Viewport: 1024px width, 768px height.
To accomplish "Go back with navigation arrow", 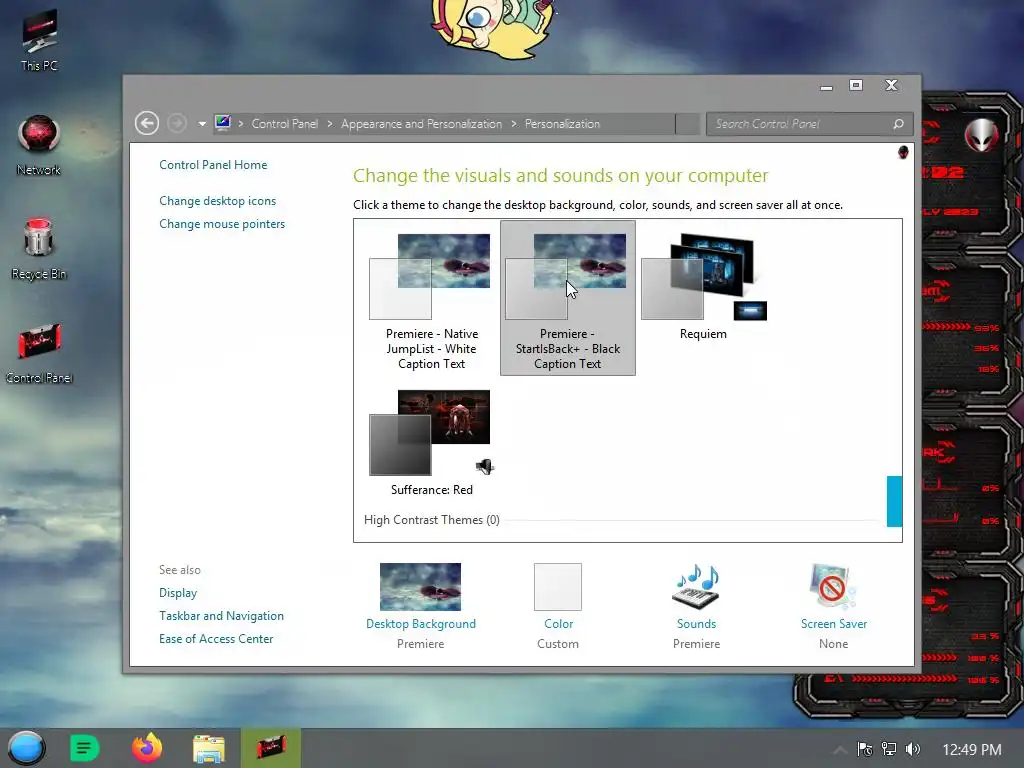I will (x=147, y=123).
